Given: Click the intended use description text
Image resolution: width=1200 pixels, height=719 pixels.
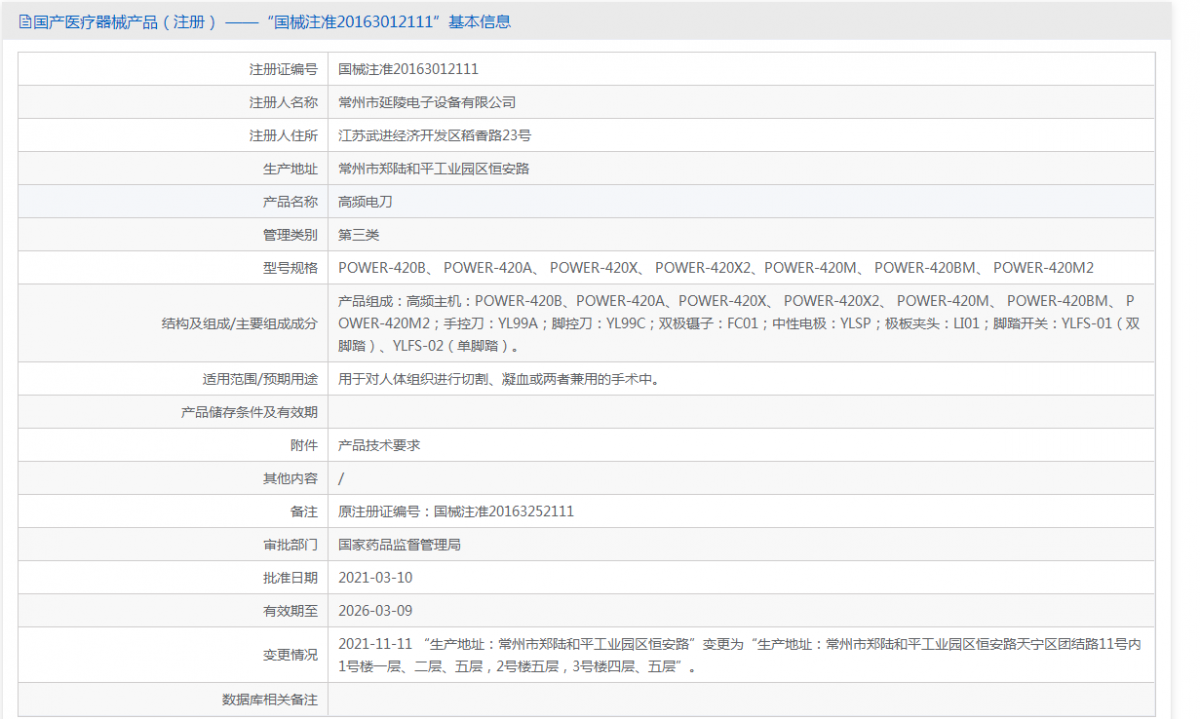Looking at the screenshot, I should [x=499, y=379].
